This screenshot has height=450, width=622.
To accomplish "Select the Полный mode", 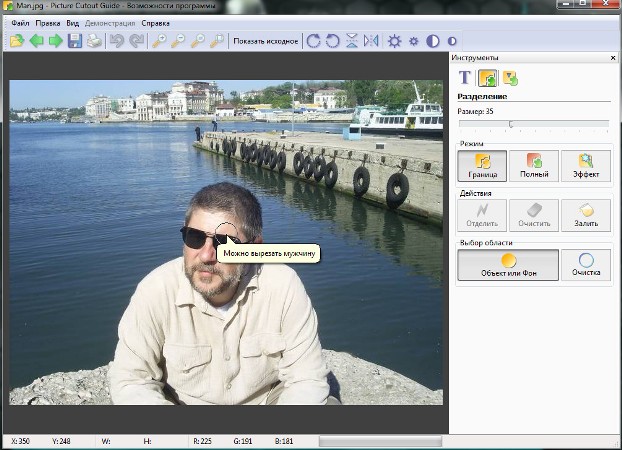I will [534, 166].
